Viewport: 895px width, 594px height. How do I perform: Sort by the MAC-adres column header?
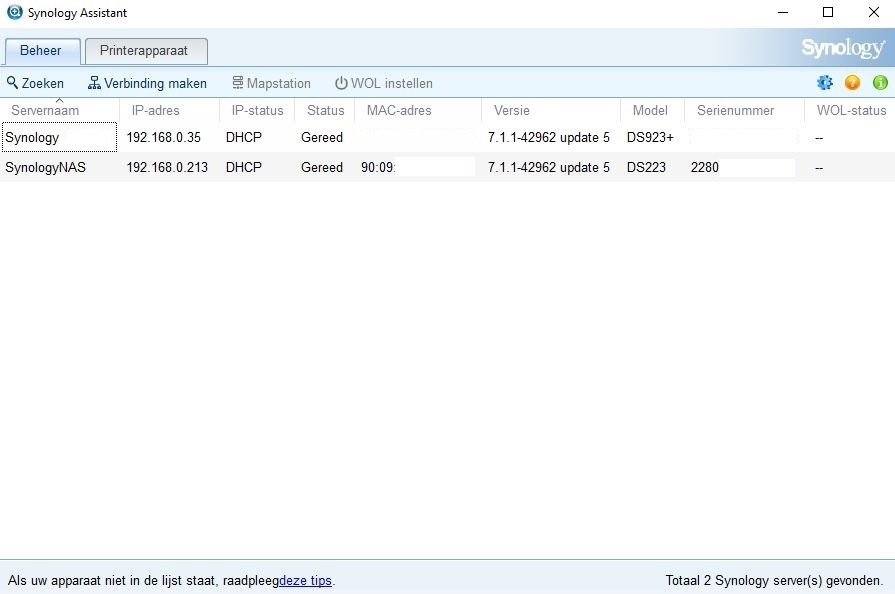coord(418,110)
